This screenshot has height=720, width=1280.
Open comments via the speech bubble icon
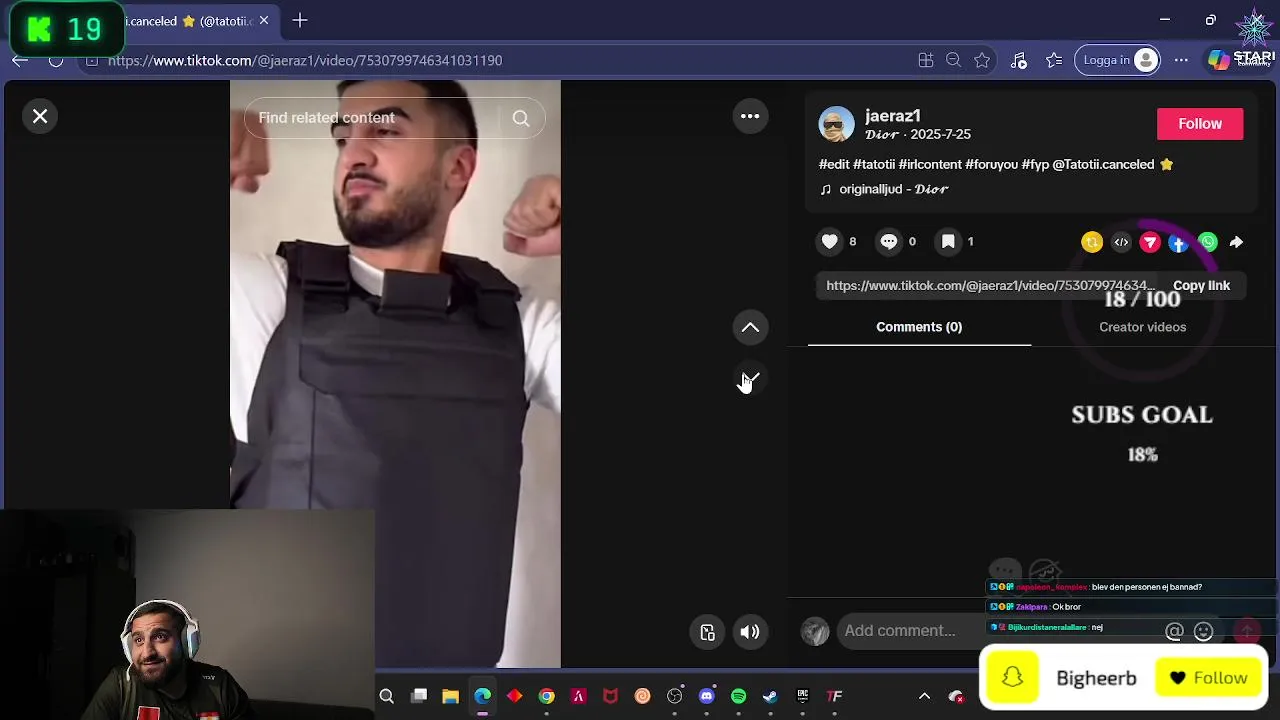(889, 241)
